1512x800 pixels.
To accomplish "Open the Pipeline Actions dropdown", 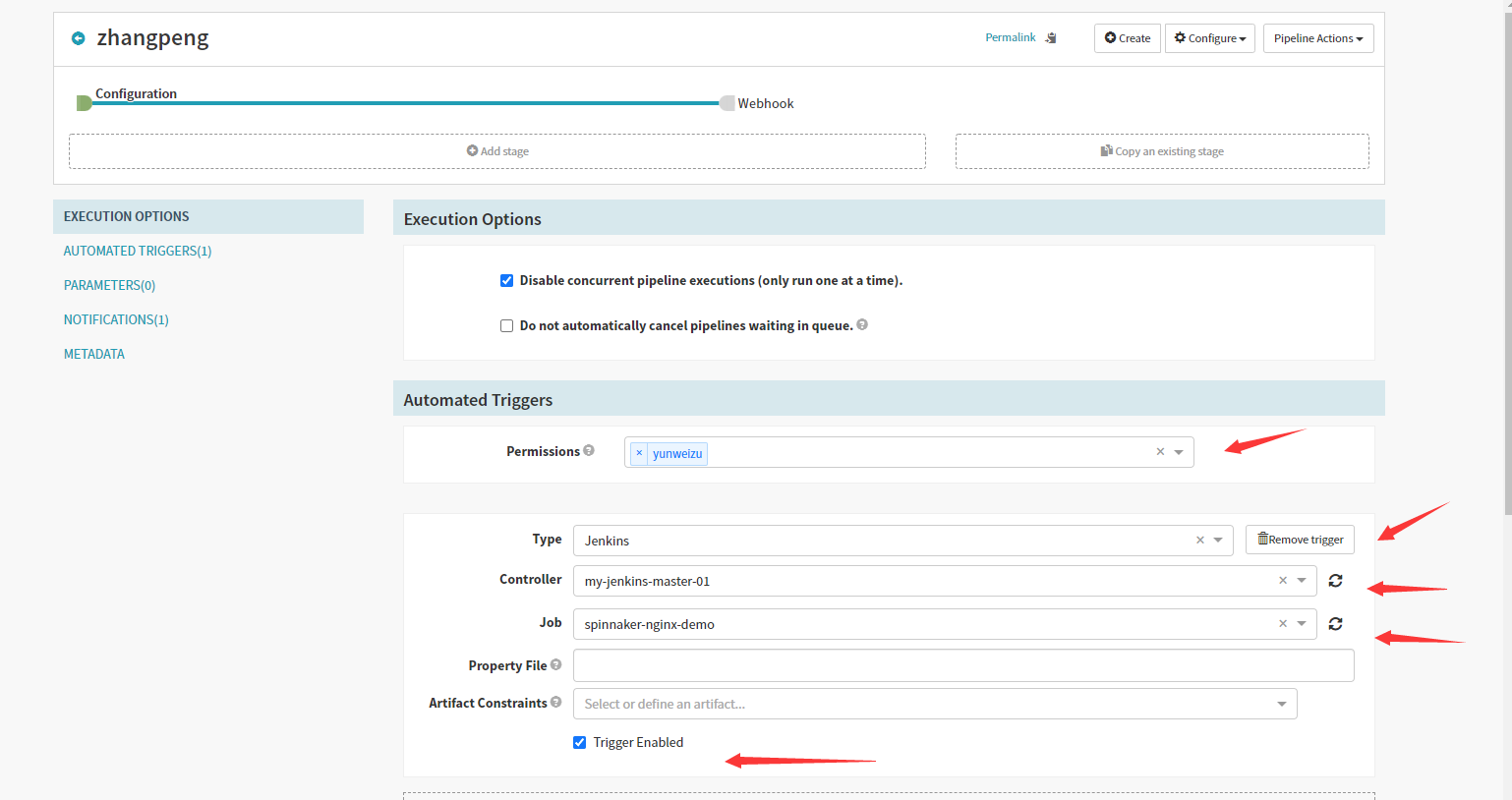I will (1318, 38).
